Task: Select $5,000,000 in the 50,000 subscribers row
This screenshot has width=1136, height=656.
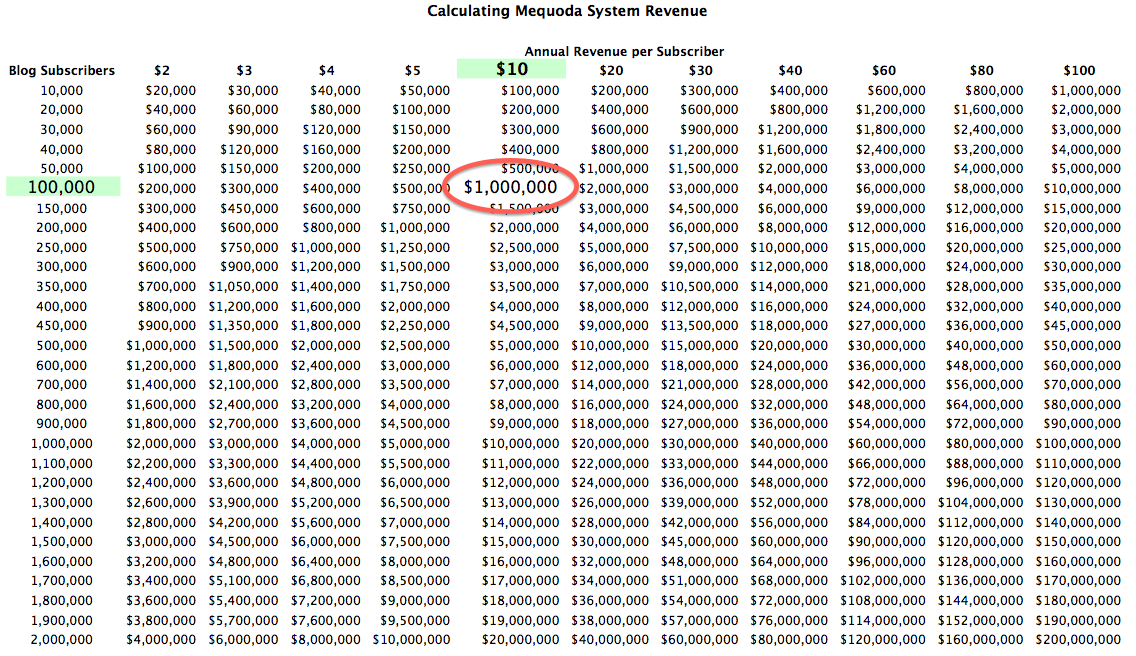Action: pos(1086,169)
